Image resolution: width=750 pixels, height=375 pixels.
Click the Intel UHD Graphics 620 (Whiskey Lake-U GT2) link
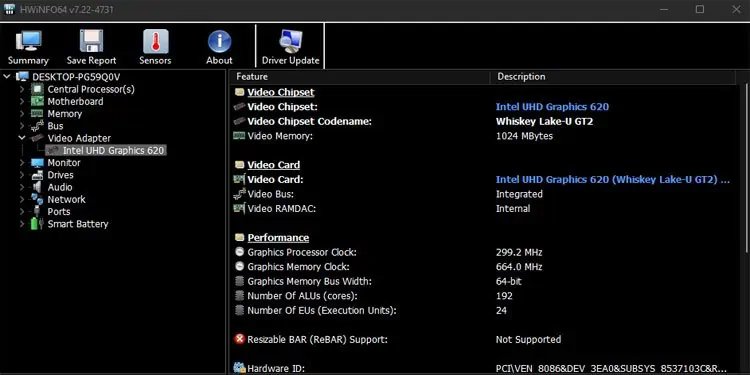(x=612, y=180)
